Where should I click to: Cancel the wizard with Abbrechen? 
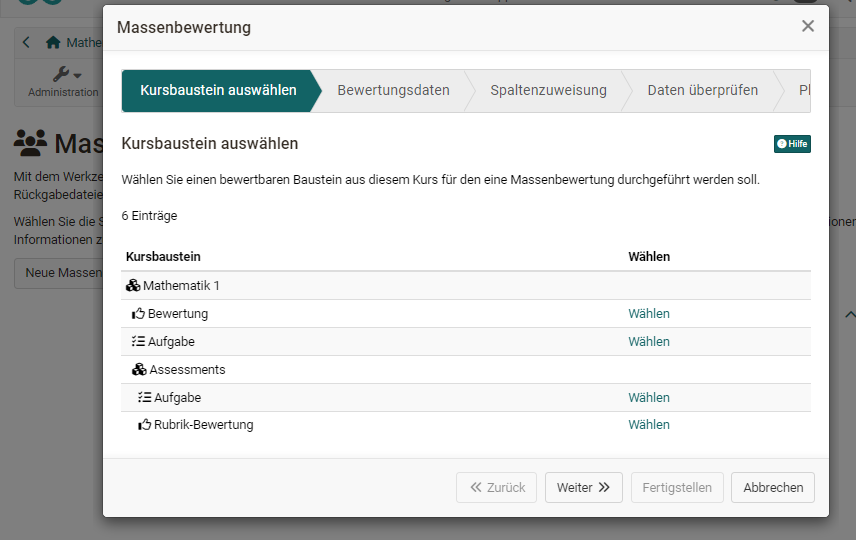click(x=773, y=488)
